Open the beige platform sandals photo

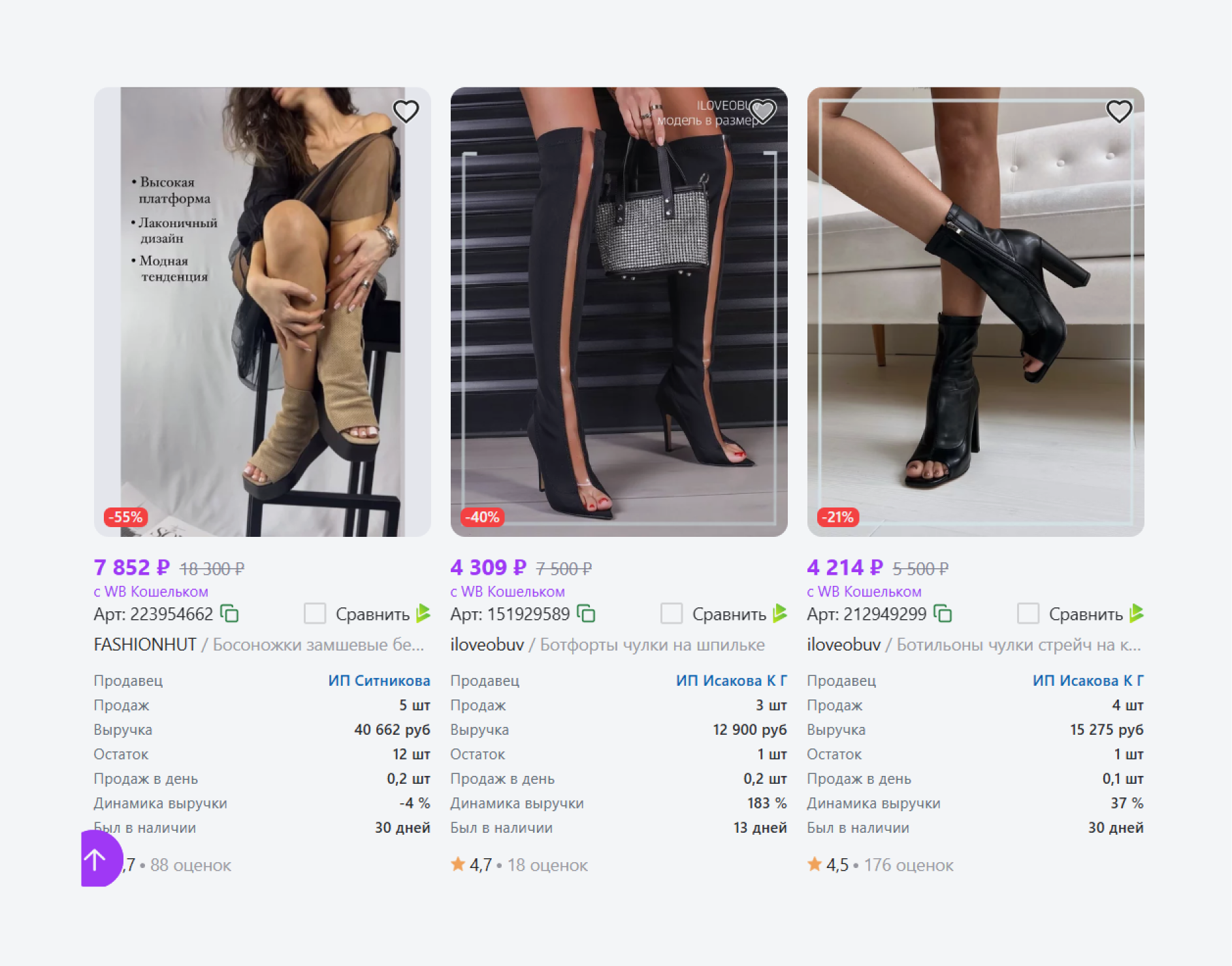click(x=263, y=312)
